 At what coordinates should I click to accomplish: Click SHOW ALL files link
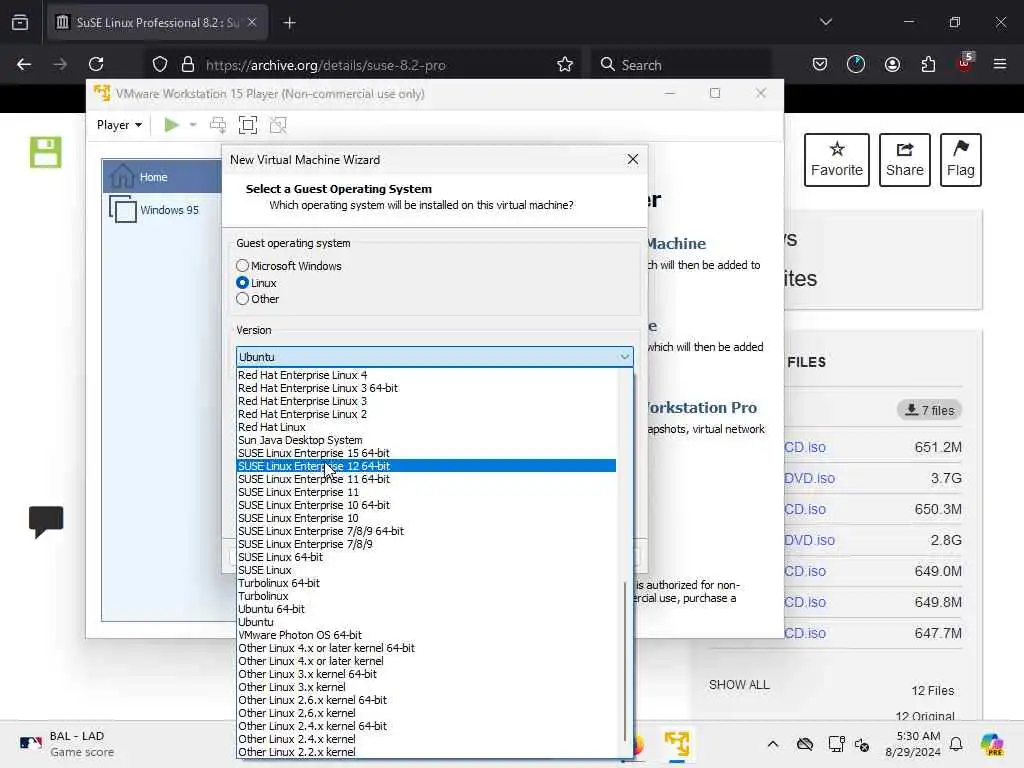(739, 684)
